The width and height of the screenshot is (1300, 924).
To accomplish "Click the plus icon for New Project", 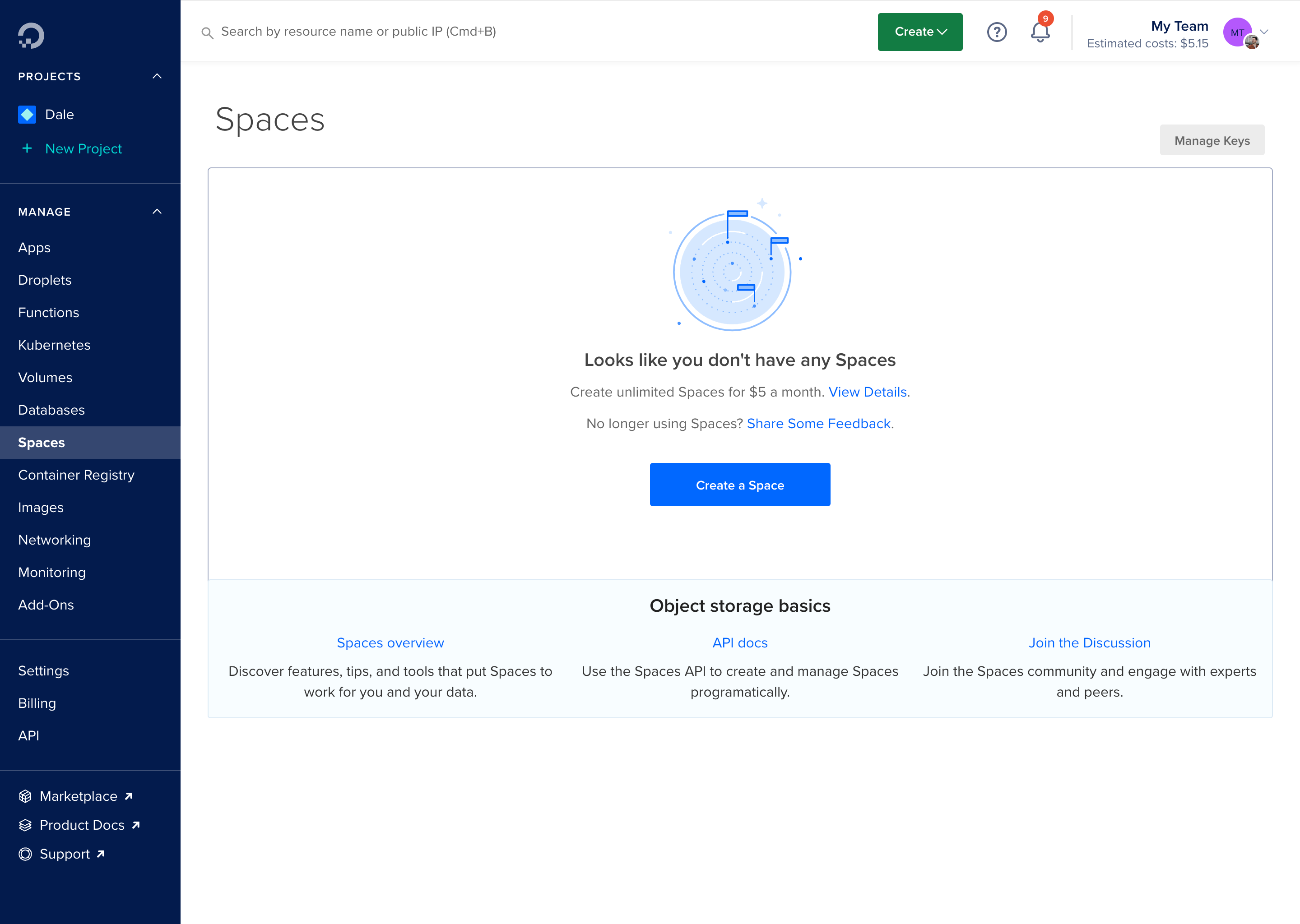I will pos(27,148).
